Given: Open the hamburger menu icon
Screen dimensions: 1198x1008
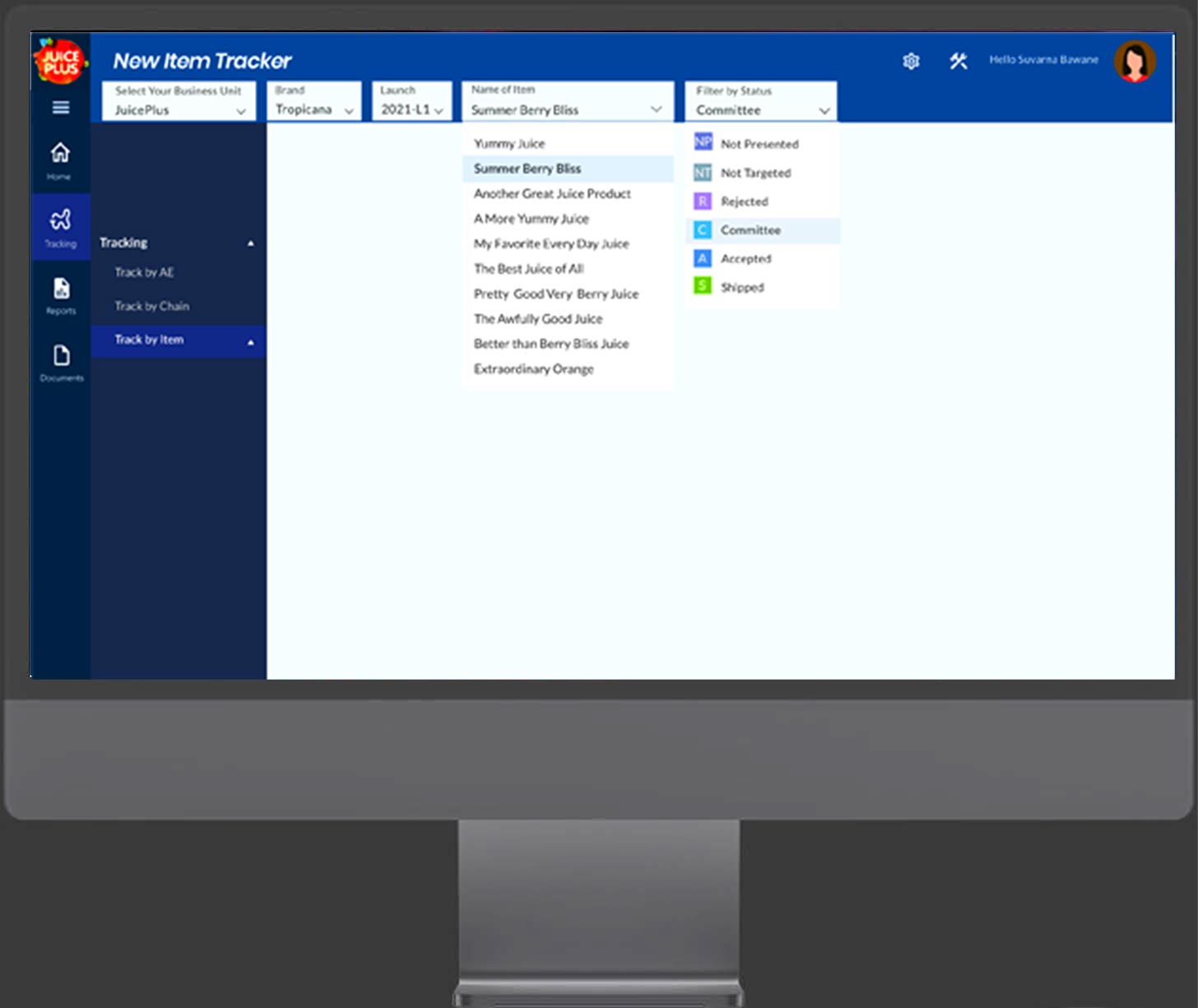Looking at the screenshot, I should coord(60,108).
